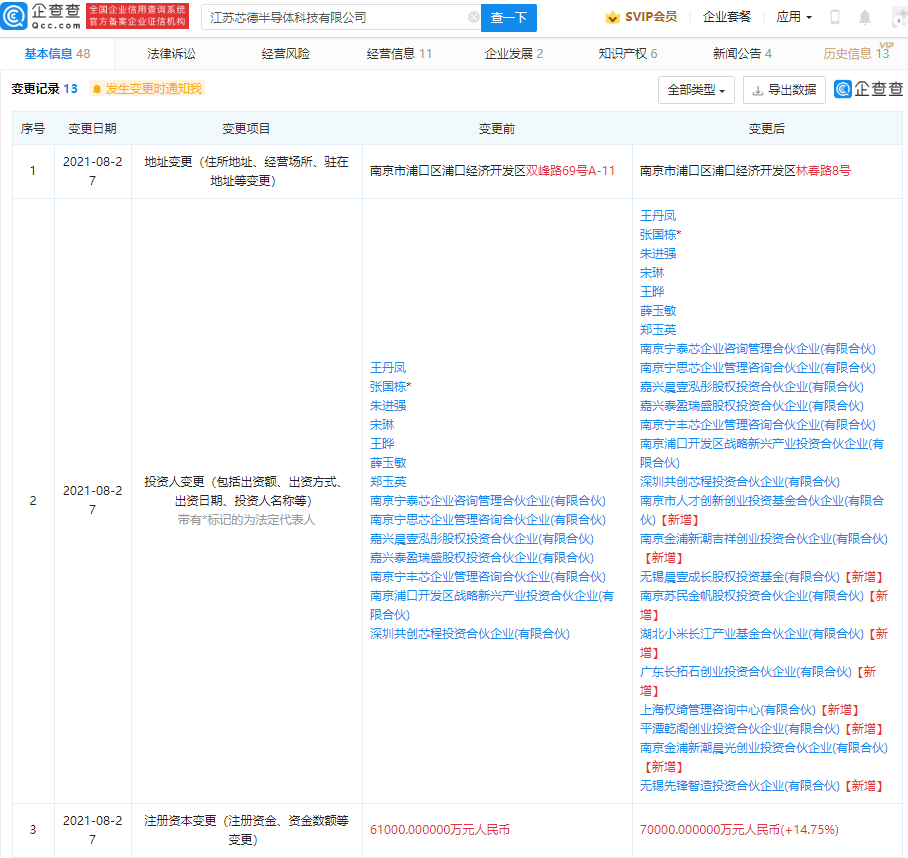Open 朱进强 in the 变更后 column
The image size is (908, 858).
(658, 254)
